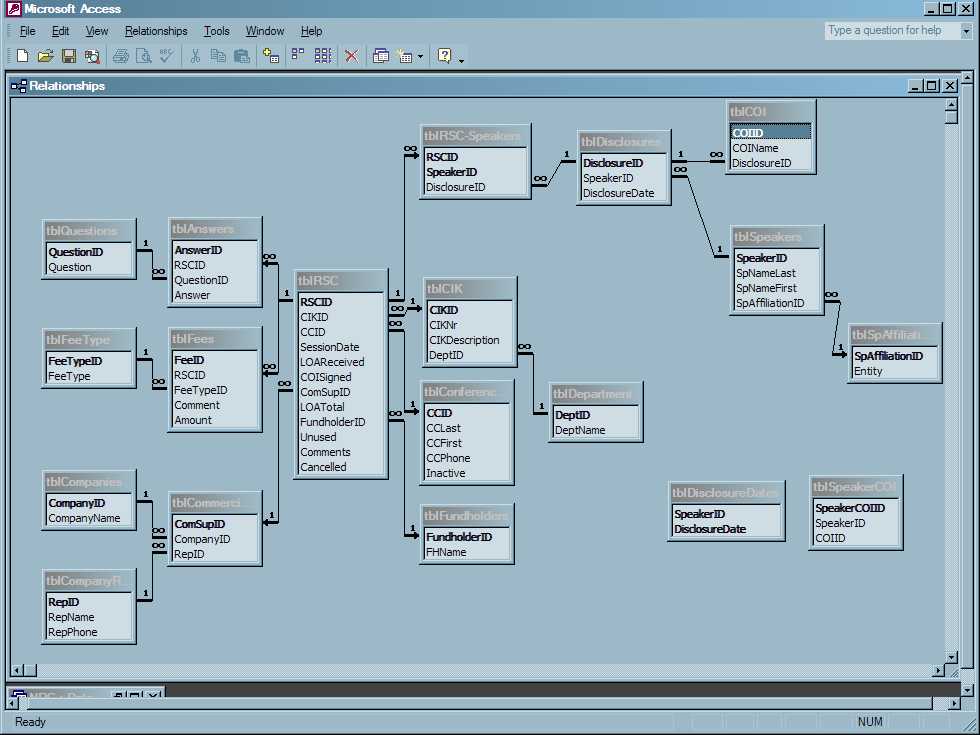Click the red X Clear Layout icon
The width and height of the screenshot is (980, 735).
(351, 57)
